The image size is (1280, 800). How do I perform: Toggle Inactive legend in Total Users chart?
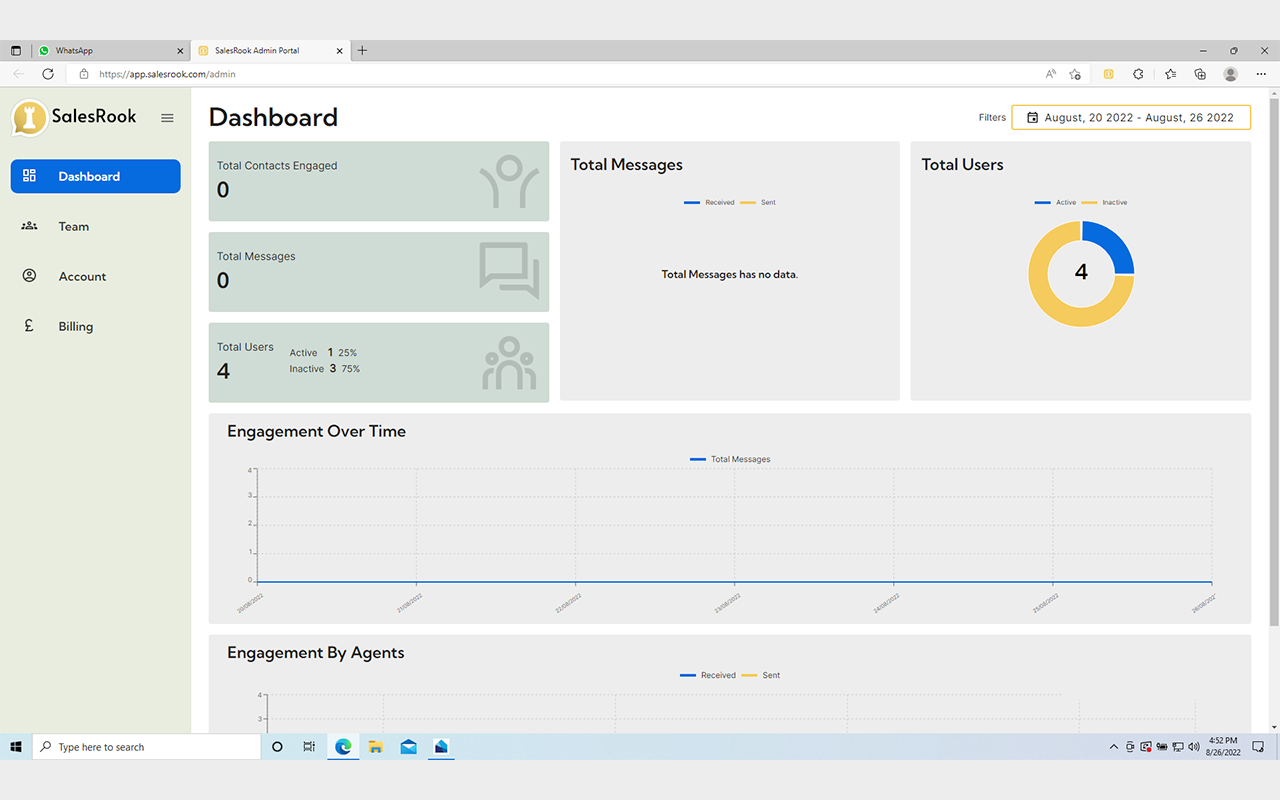(x=1105, y=202)
